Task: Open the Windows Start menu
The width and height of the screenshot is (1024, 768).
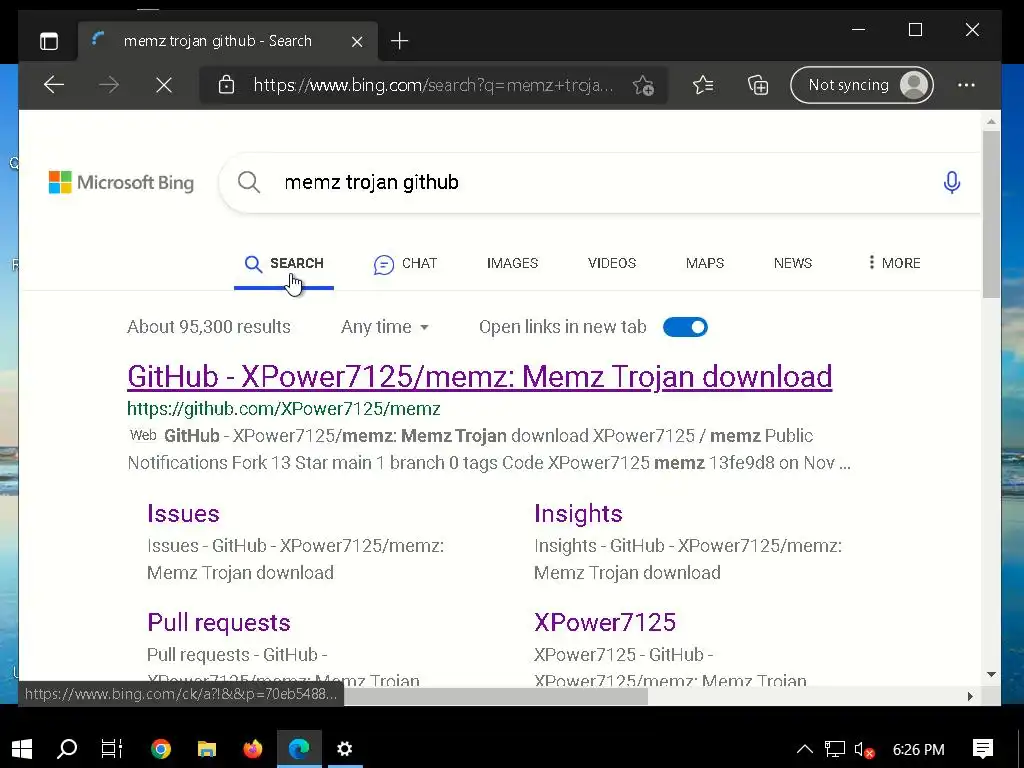Action: point(22,749)
